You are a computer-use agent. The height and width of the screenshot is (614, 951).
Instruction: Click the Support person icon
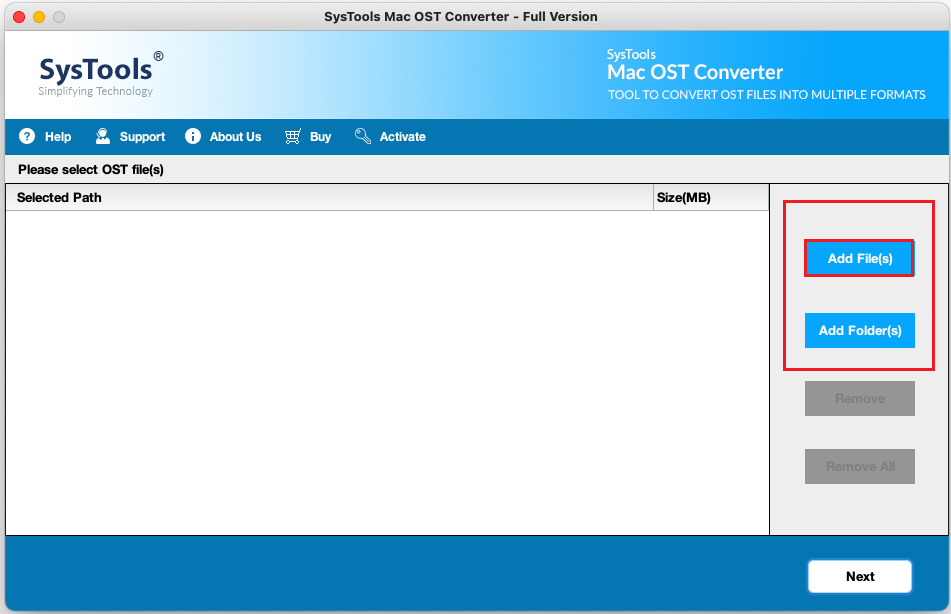tap(102, 137)
